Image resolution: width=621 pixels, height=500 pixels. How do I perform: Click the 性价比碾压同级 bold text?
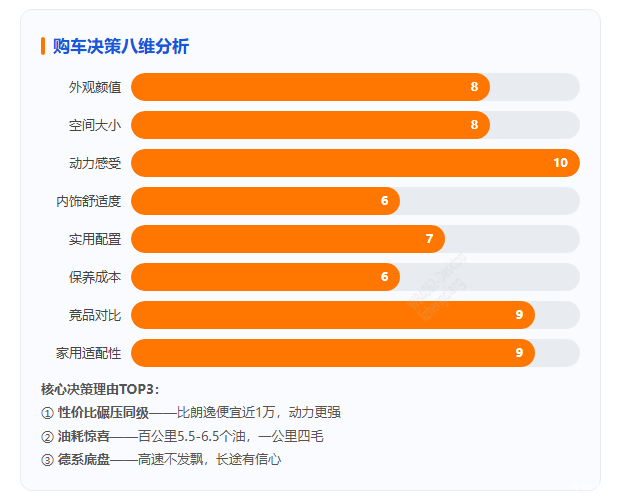tap(103, 413)
